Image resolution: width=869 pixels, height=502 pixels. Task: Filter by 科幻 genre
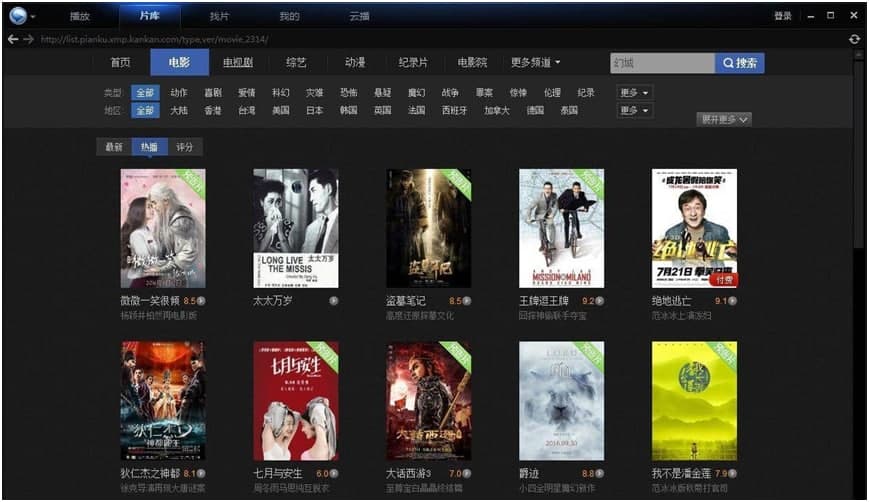pyautogui.click(x=280, y=93)
